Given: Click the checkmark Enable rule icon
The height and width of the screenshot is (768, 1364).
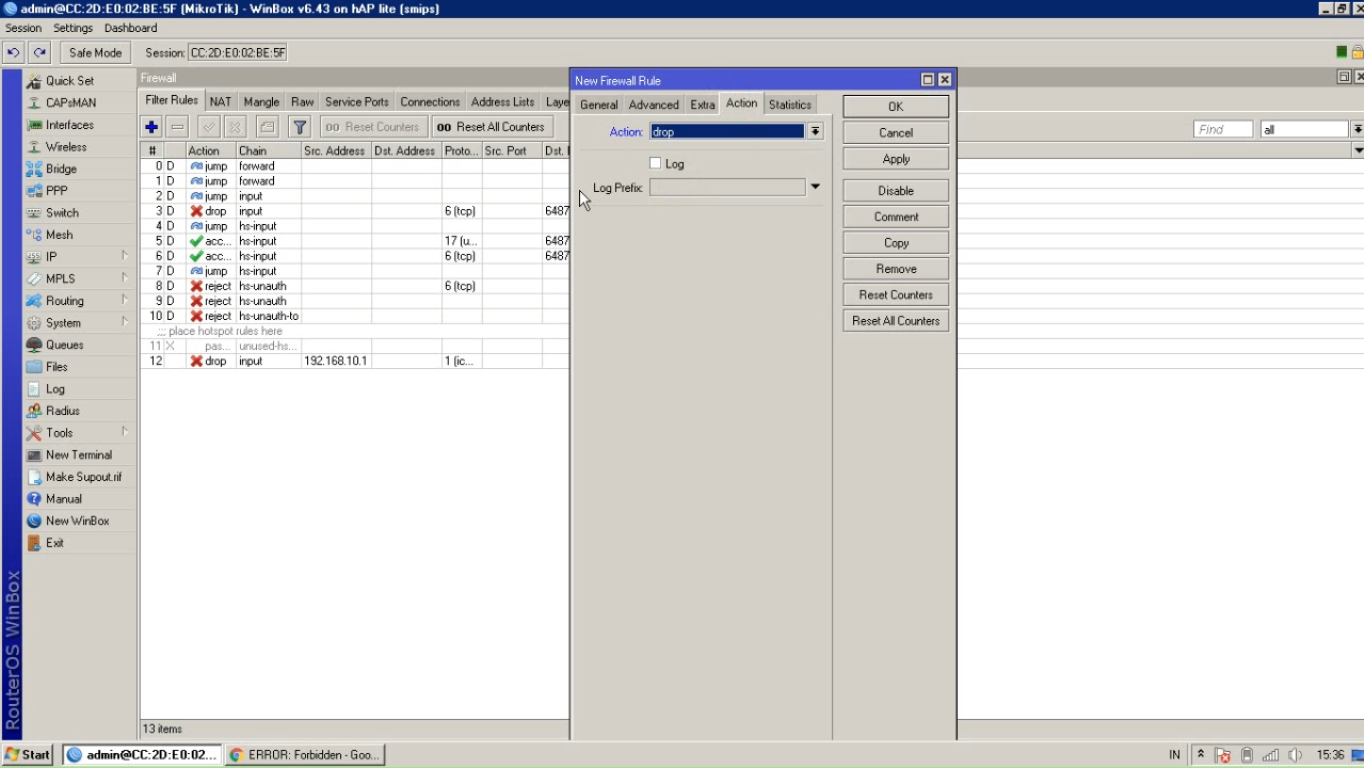Looking at the screenshot, I should tap(208, 127).
